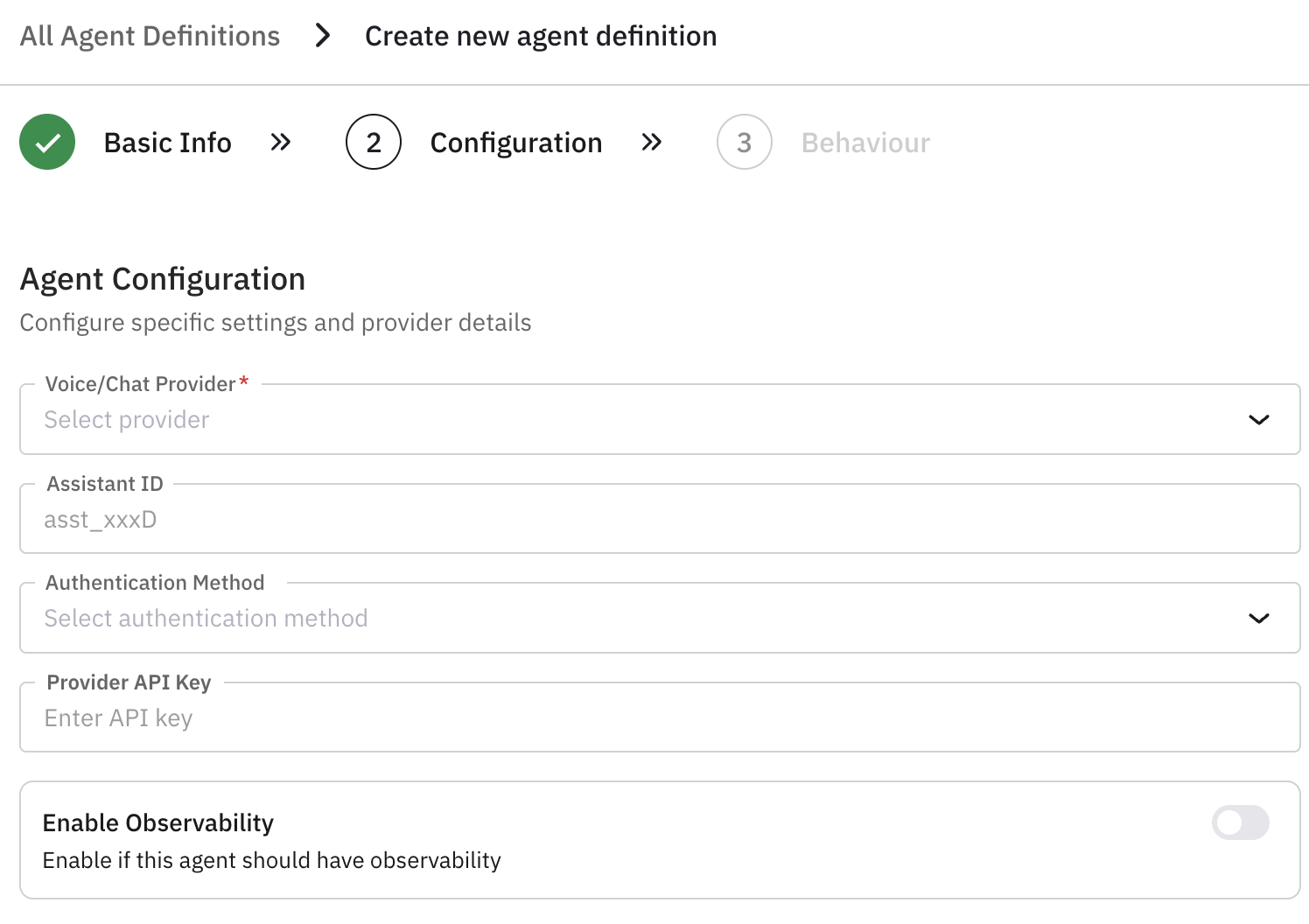Click the Voice/Chat Provider dropdown chevron

pos(1259,420)
